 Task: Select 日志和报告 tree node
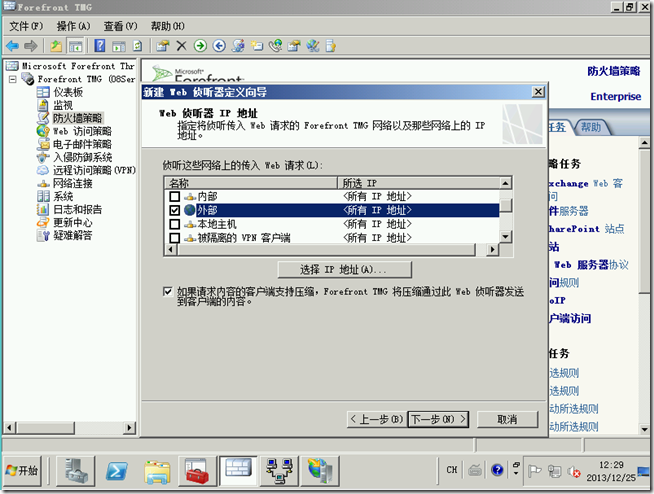tap(70, 209)
